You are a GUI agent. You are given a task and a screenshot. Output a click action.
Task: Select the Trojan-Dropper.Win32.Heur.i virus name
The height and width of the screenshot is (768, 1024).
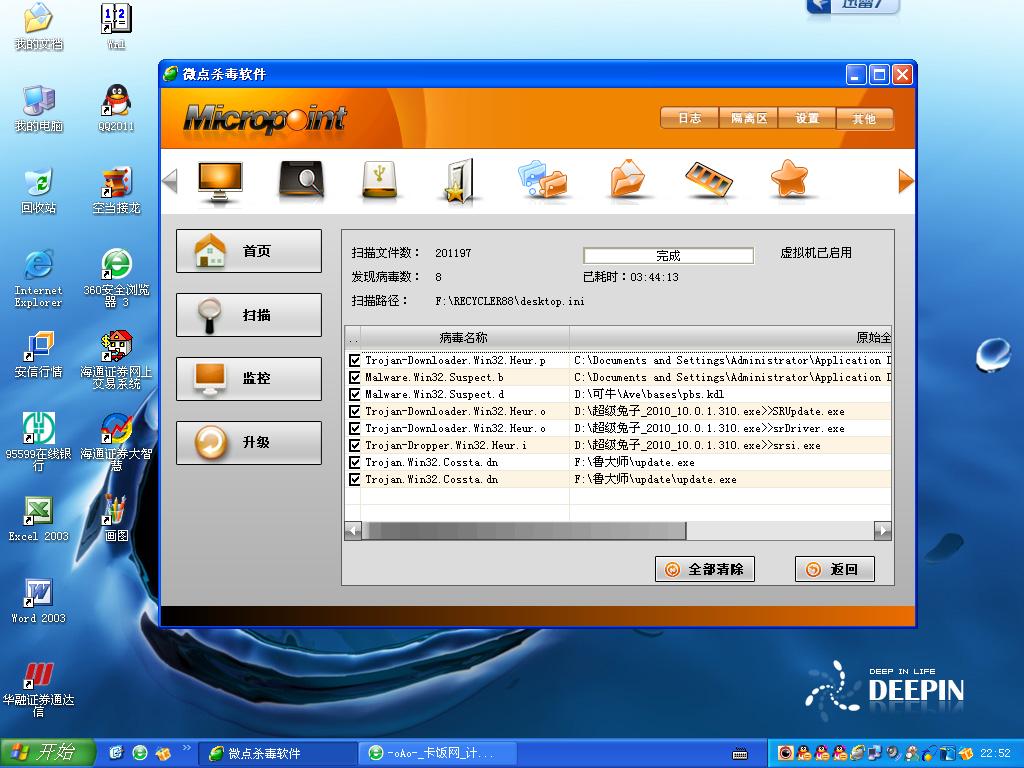(x=446, y=445)
